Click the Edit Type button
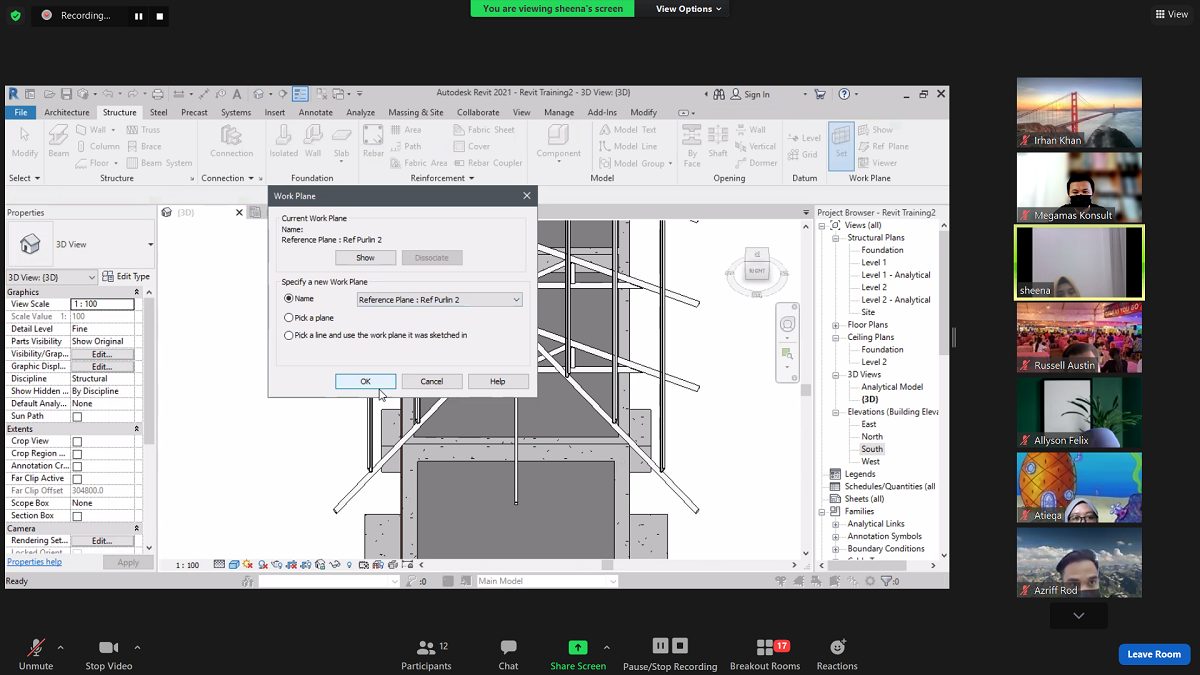This screenshot has width=1200, height=675. (x=127, y=277)
